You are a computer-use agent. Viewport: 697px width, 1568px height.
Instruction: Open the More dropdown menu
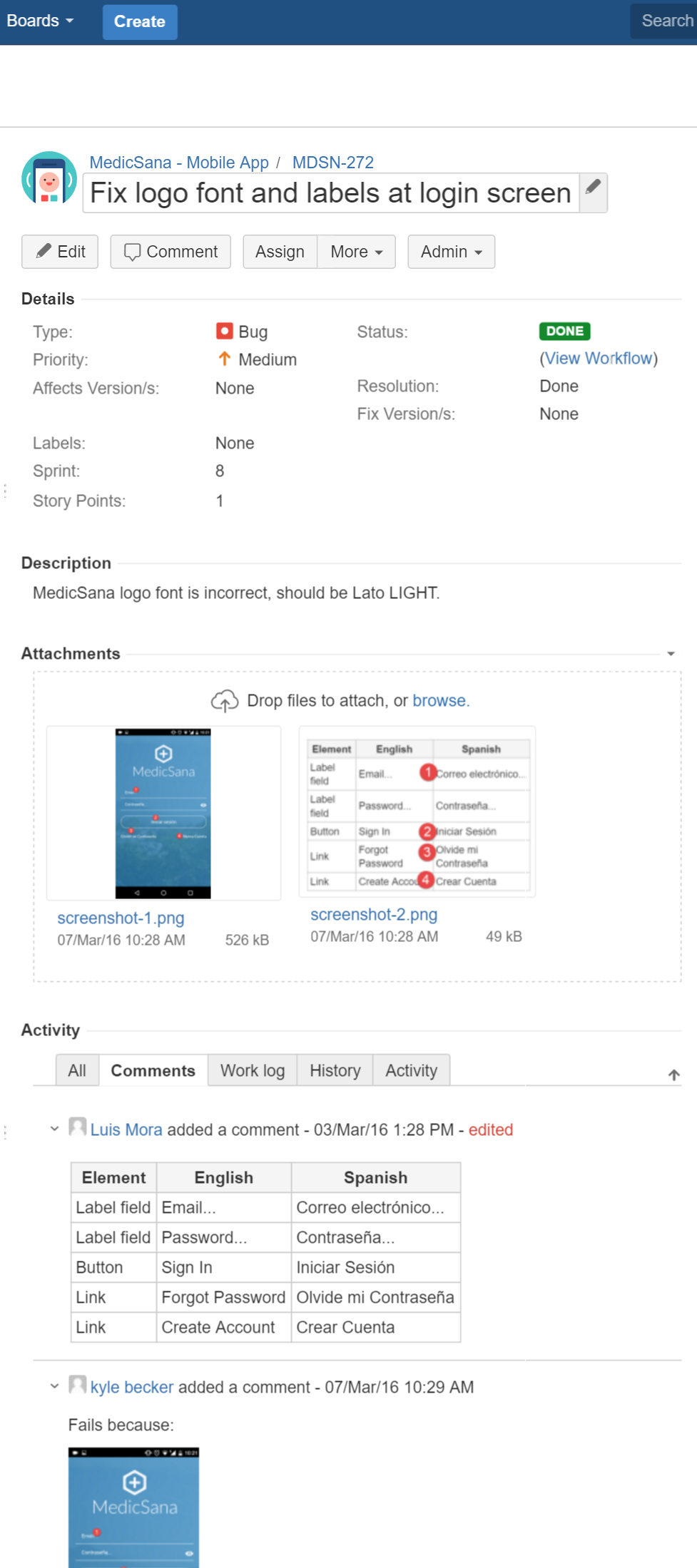tap(356, 252)
